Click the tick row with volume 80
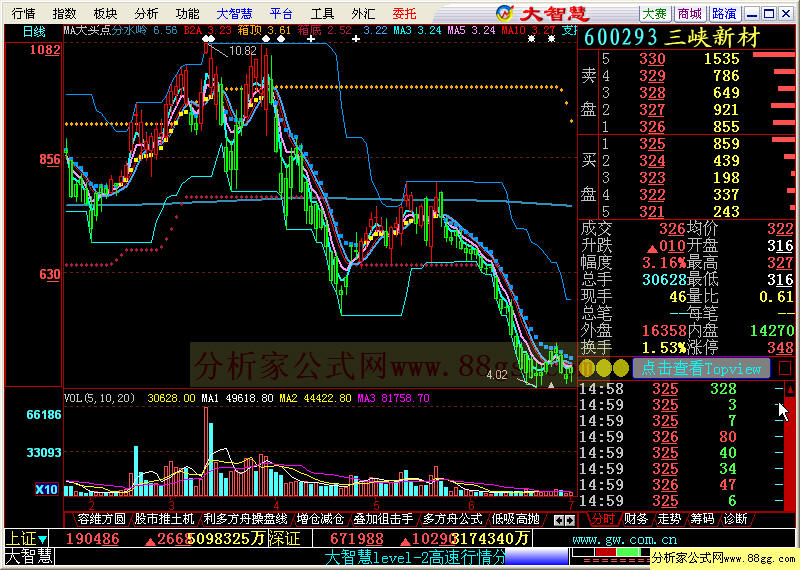 click(x=681, y=437)
